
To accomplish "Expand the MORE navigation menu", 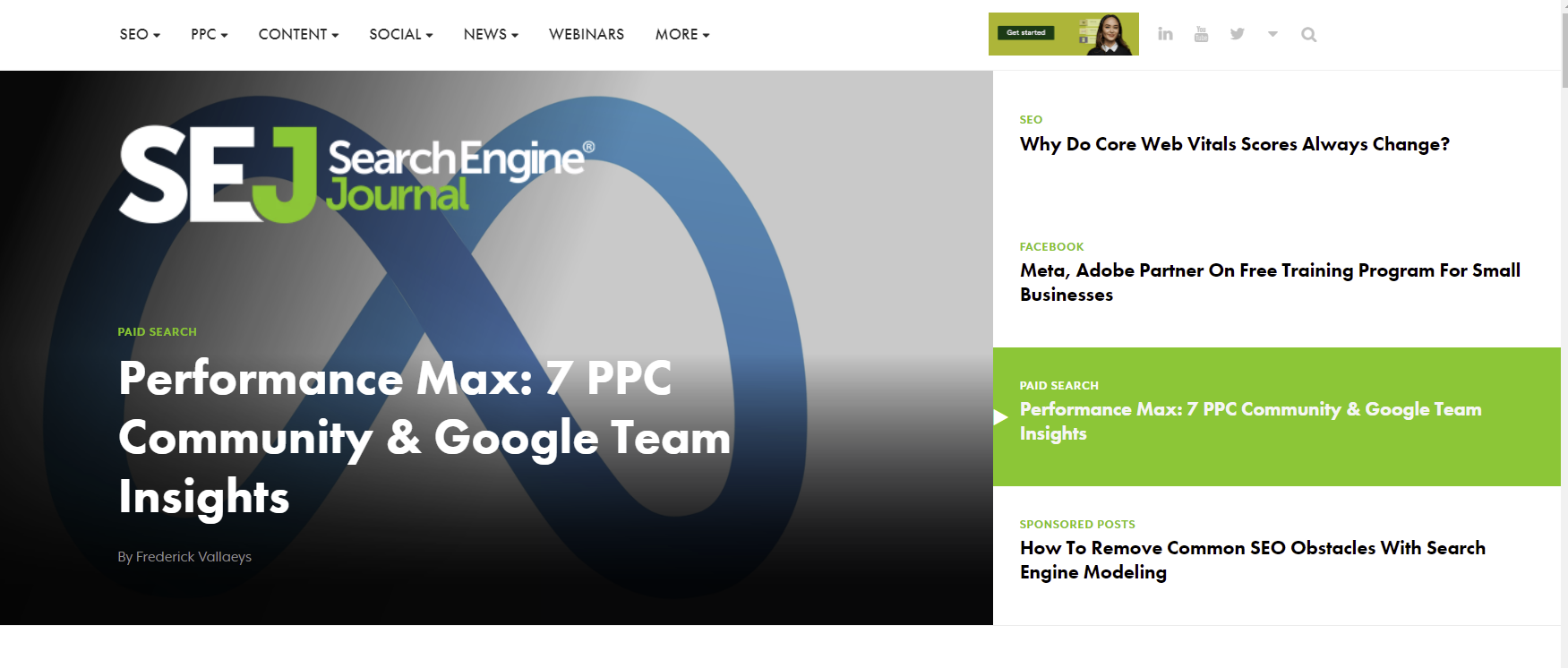I will pos(682,34).
